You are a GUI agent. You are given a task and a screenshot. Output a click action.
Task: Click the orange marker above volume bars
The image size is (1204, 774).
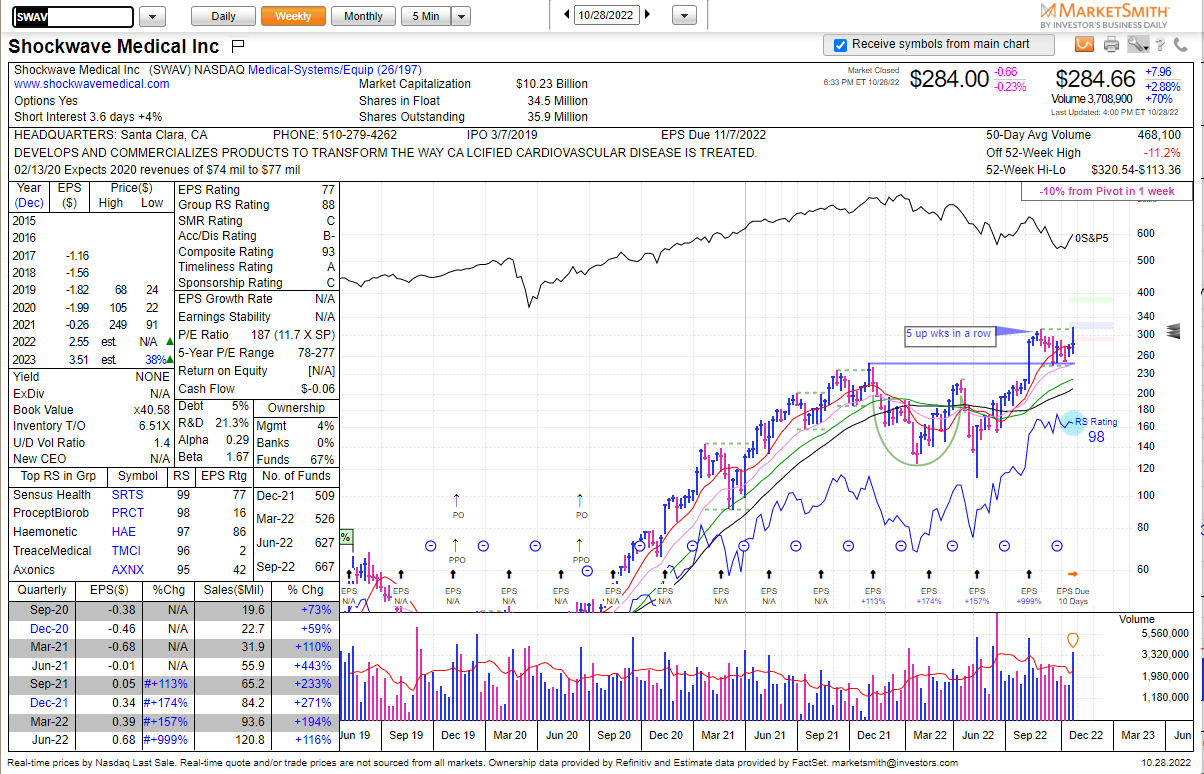tap(1074, 640)
